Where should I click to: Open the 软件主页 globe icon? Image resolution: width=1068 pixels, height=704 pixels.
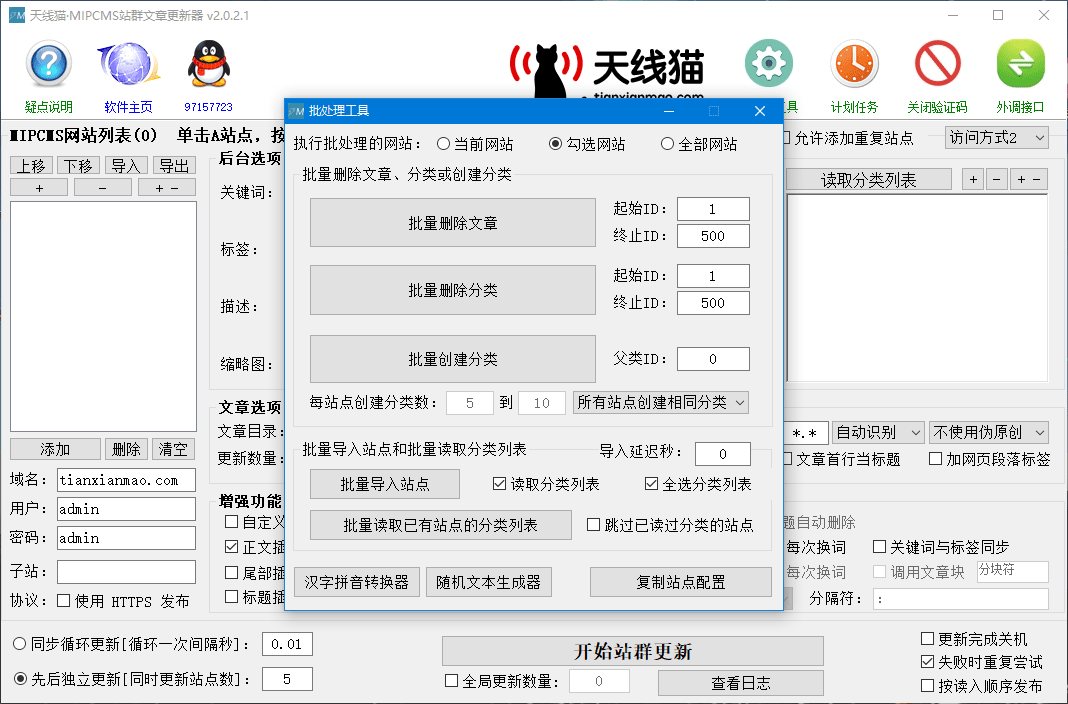coord(128,64)
